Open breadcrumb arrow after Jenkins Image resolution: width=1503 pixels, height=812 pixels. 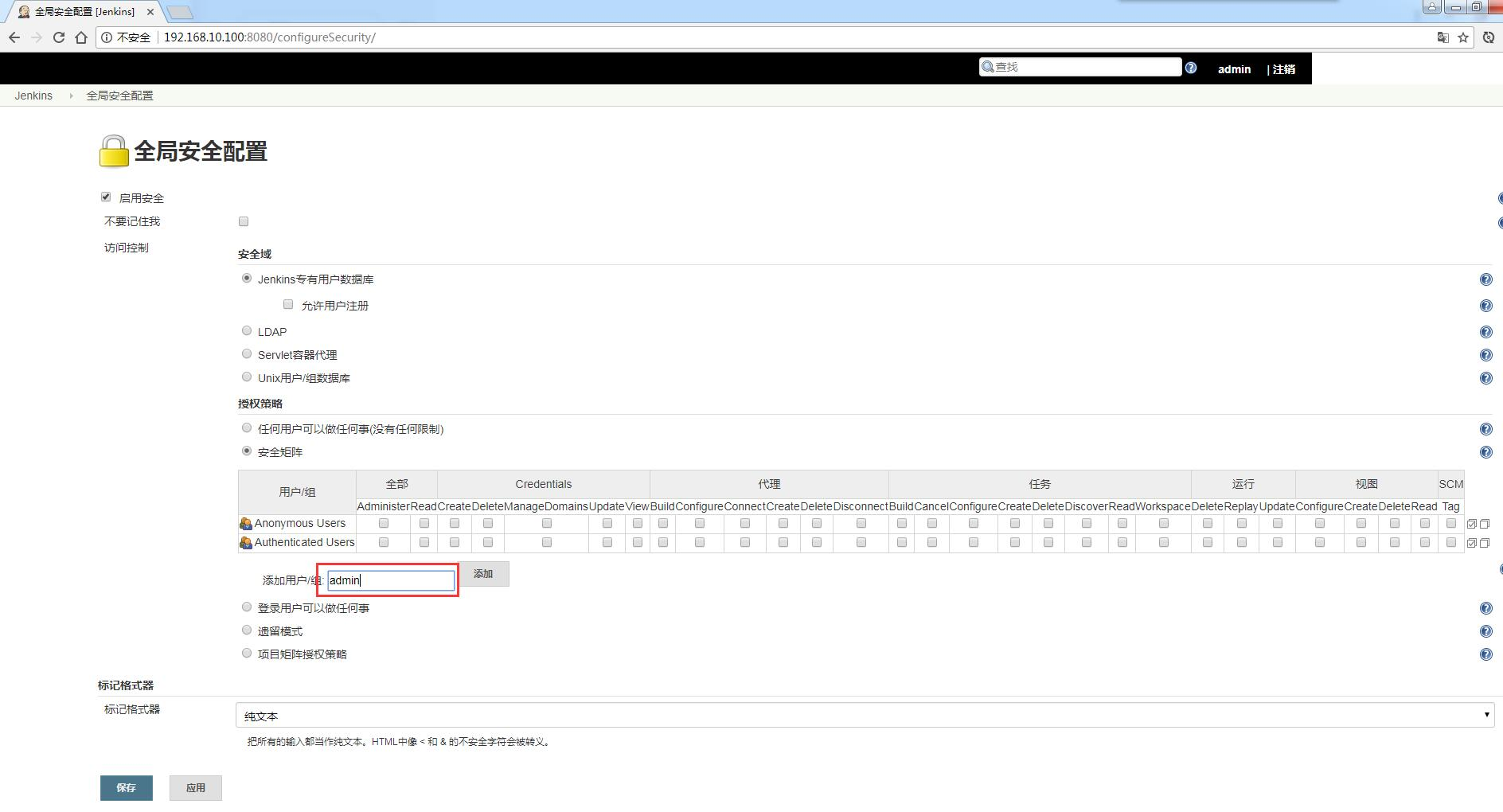[71, 96]
